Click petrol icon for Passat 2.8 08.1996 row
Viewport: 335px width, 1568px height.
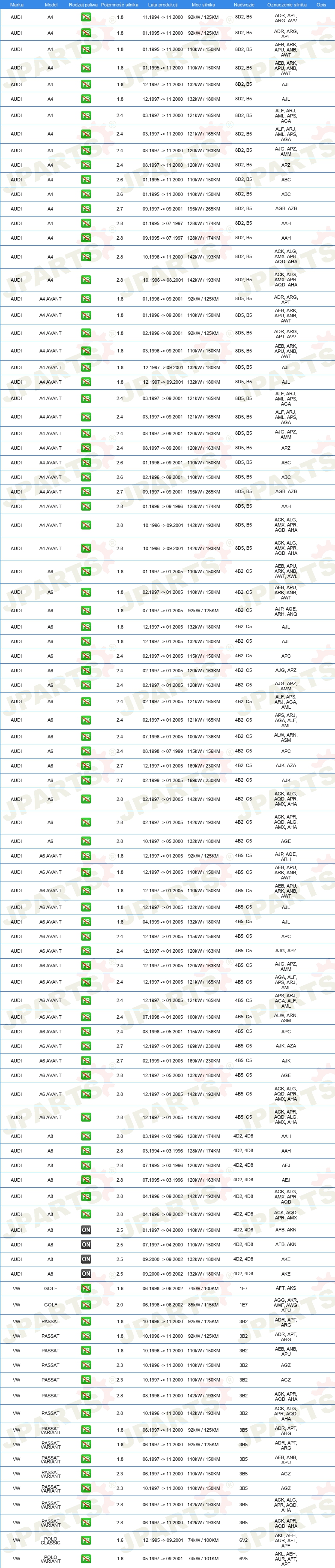tap(86, 1396)
